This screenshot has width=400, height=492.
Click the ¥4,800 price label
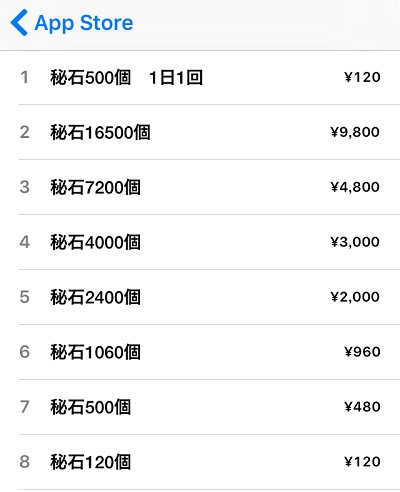pos(355,187)
